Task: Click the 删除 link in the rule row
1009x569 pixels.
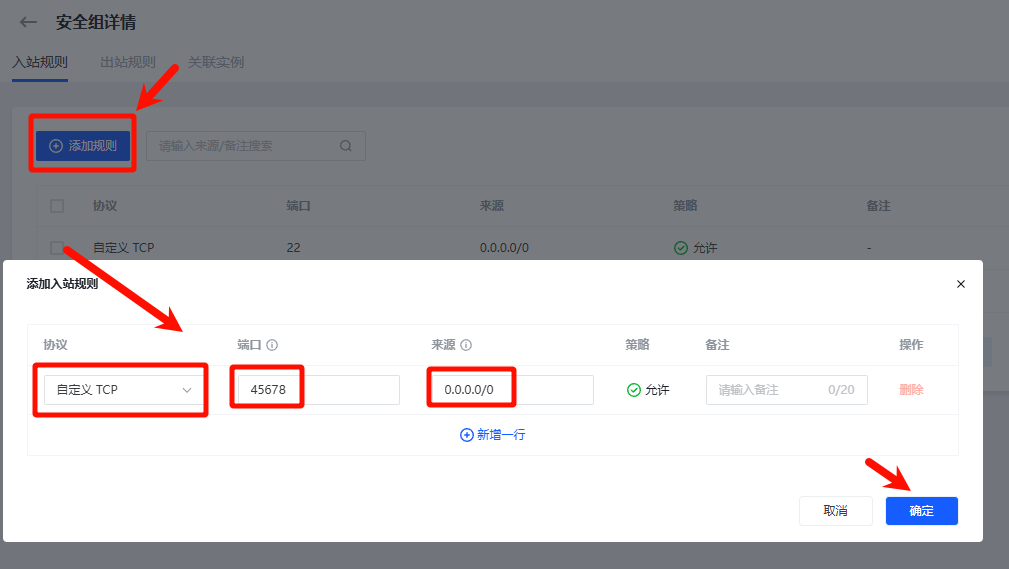Action: [x=911, y=390]
